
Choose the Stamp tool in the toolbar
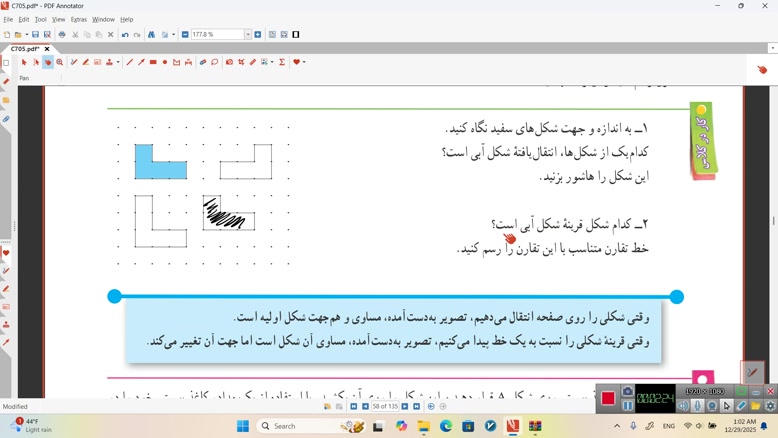pos(110,62)
